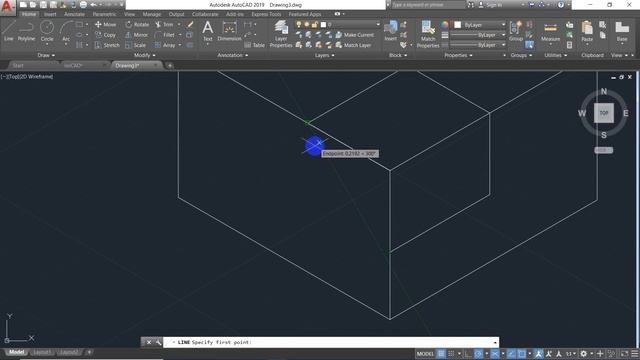640x360 pixels.
Task: Toggle MODEL space button in status bar
Action: (x=425, y=353)
